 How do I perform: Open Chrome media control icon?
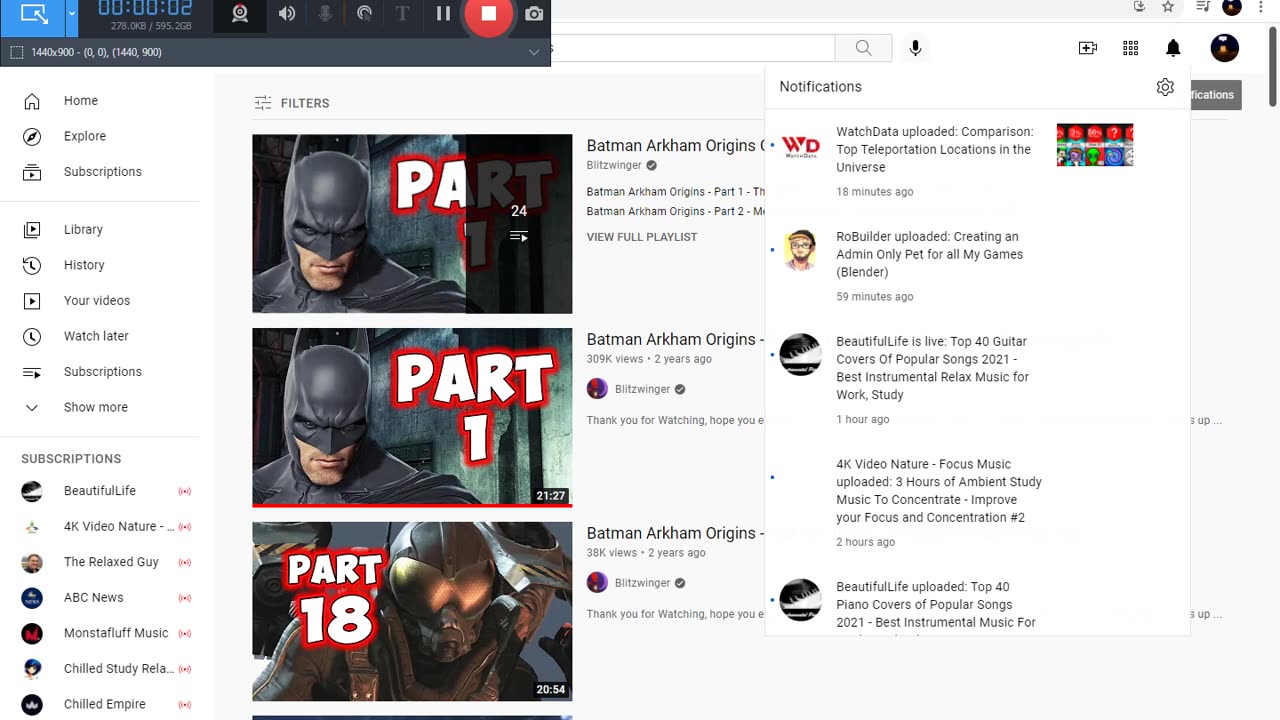(1204, 7)
